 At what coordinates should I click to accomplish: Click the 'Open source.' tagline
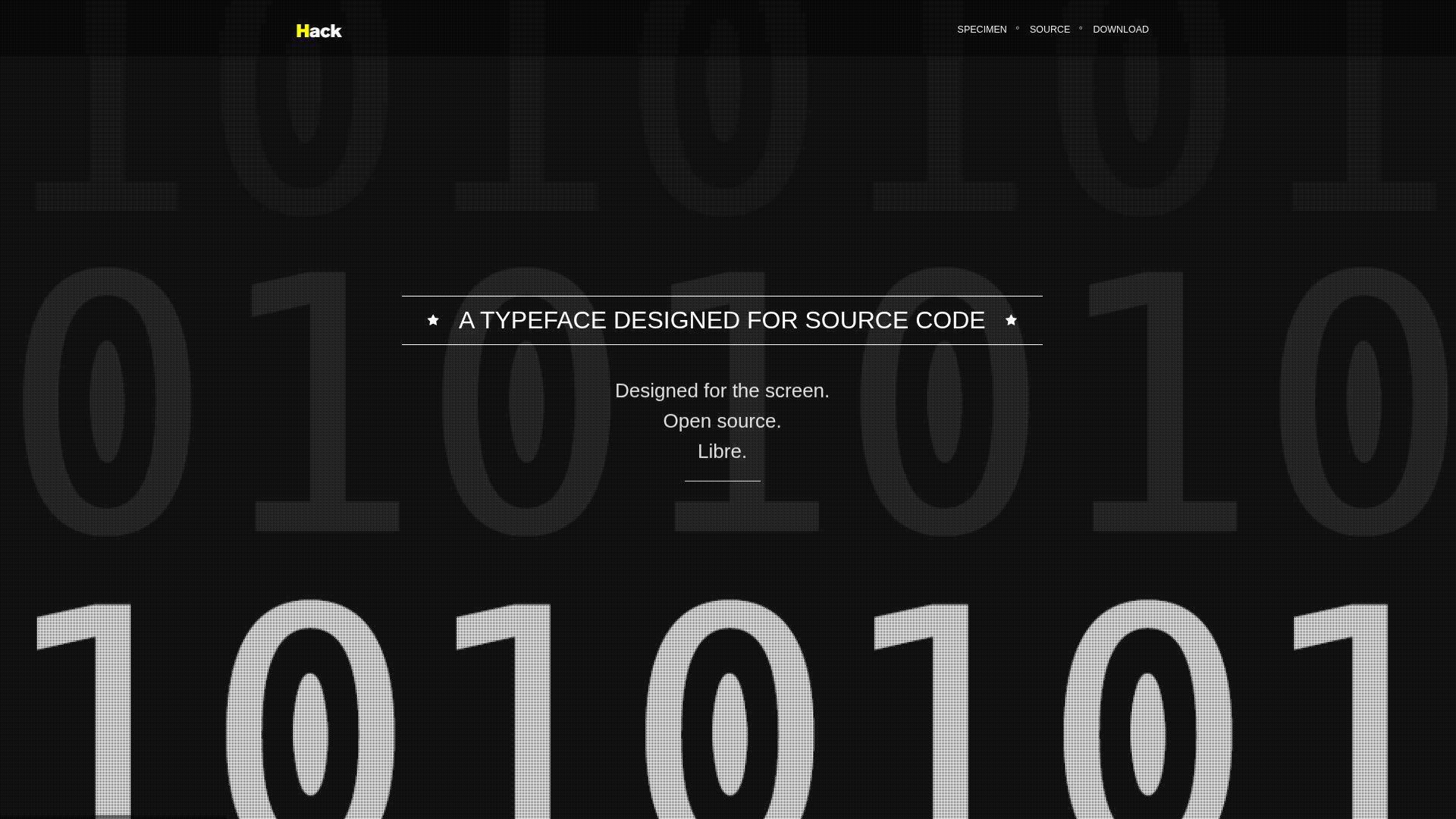(722, 421)
